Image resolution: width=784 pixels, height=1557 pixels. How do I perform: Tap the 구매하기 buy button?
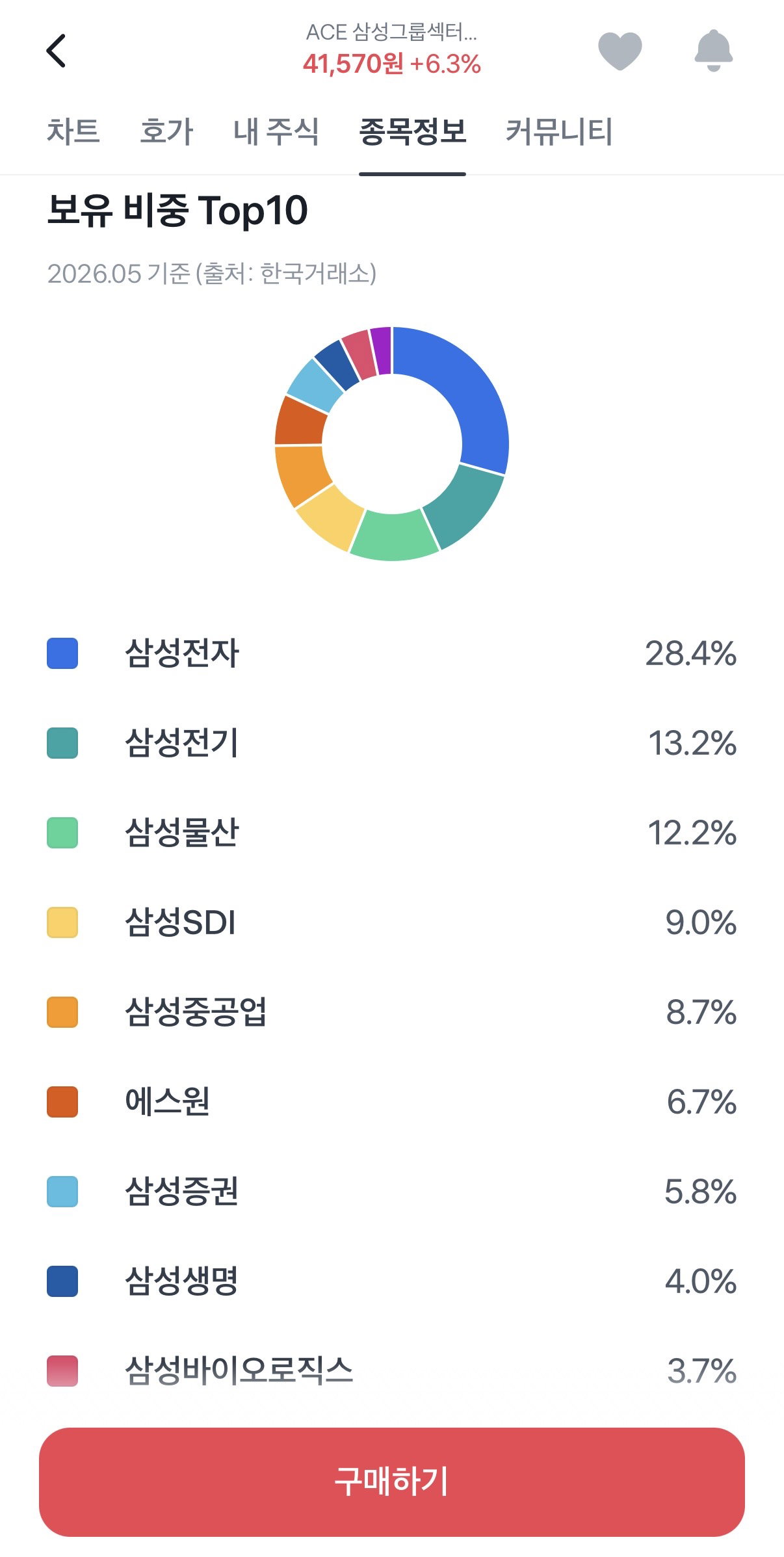click(x=392, y=1482)
